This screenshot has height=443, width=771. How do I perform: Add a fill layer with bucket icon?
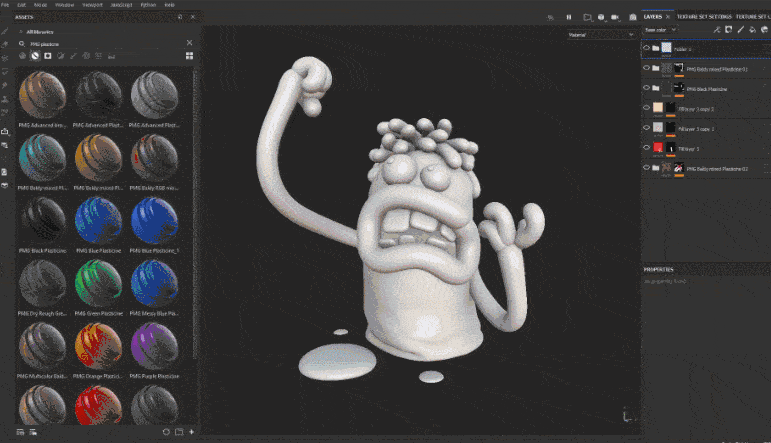(752, 30)
